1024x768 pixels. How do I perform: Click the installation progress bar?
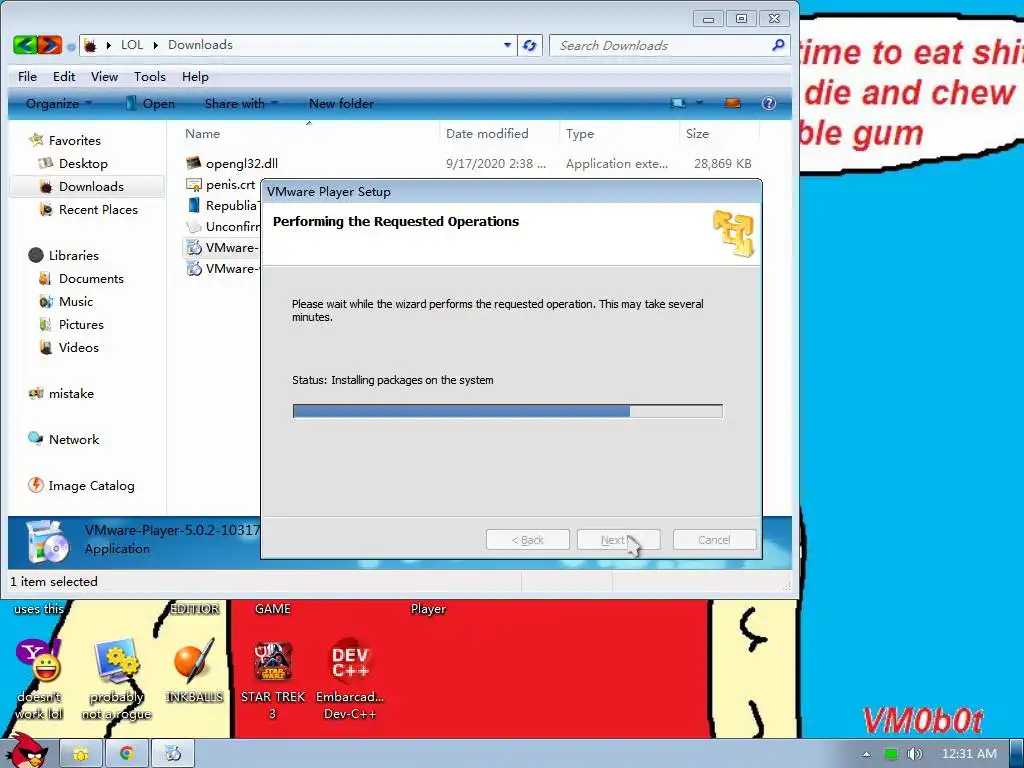point(507,411)
